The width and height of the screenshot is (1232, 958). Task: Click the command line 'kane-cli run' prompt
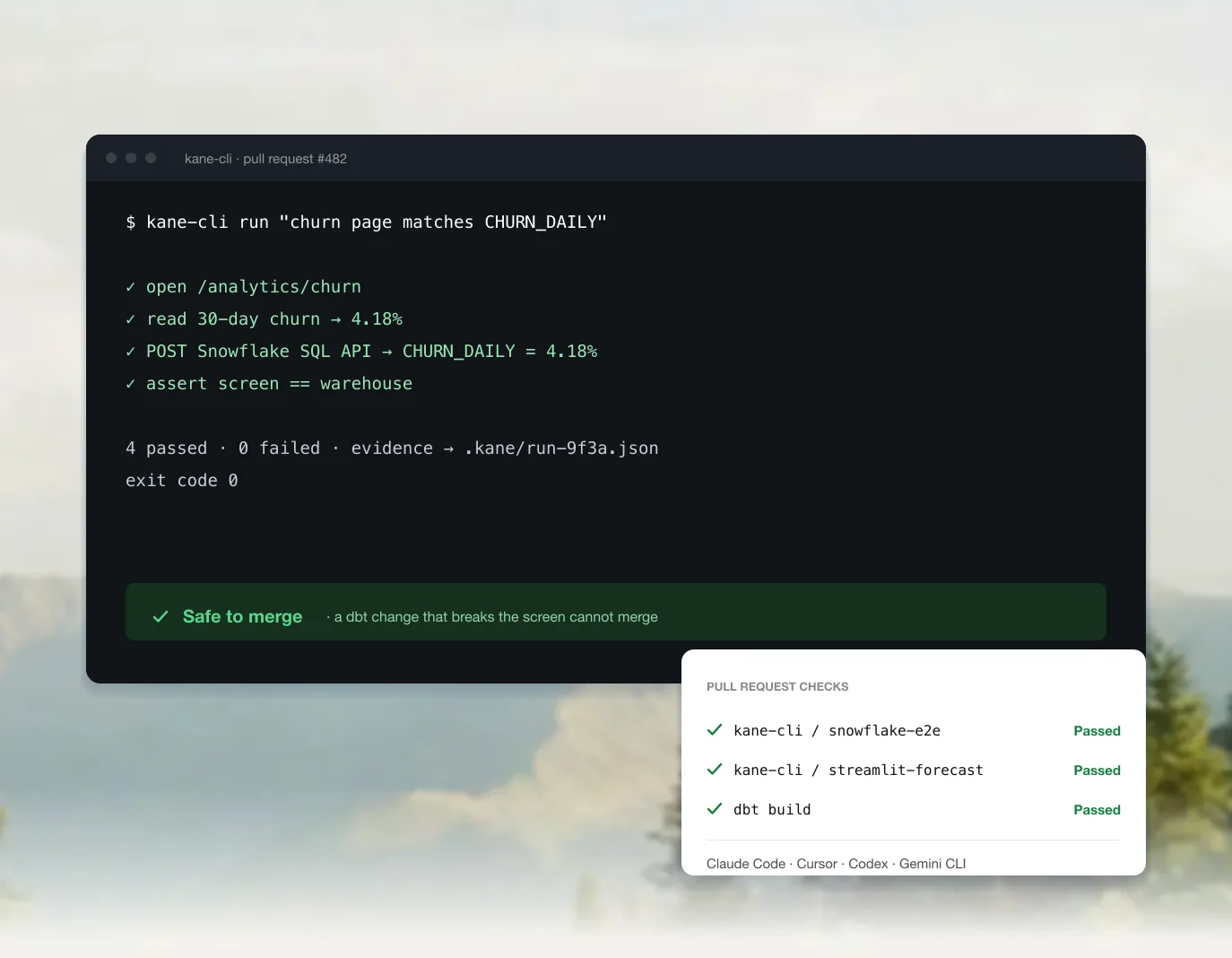(x=366, y=222)
